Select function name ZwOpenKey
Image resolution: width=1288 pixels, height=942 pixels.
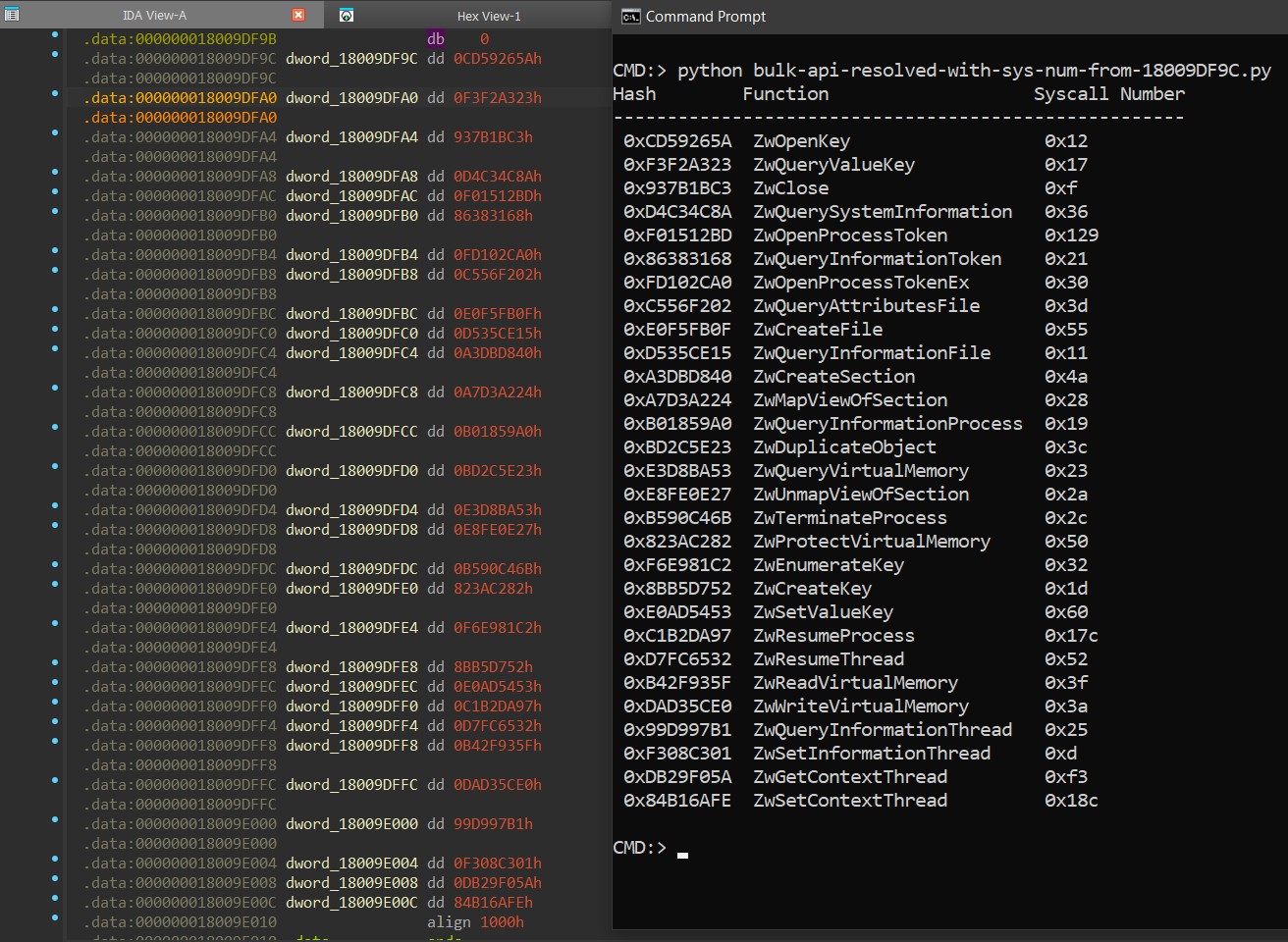pos(802,141)
